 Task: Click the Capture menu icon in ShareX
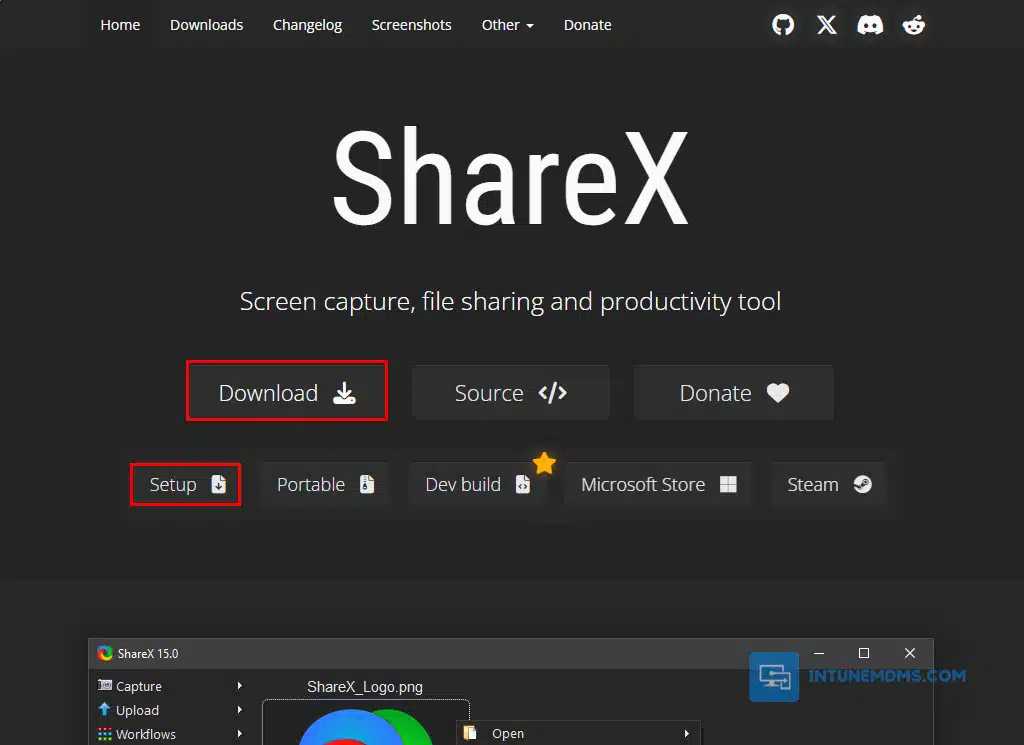tap(105, 686)
